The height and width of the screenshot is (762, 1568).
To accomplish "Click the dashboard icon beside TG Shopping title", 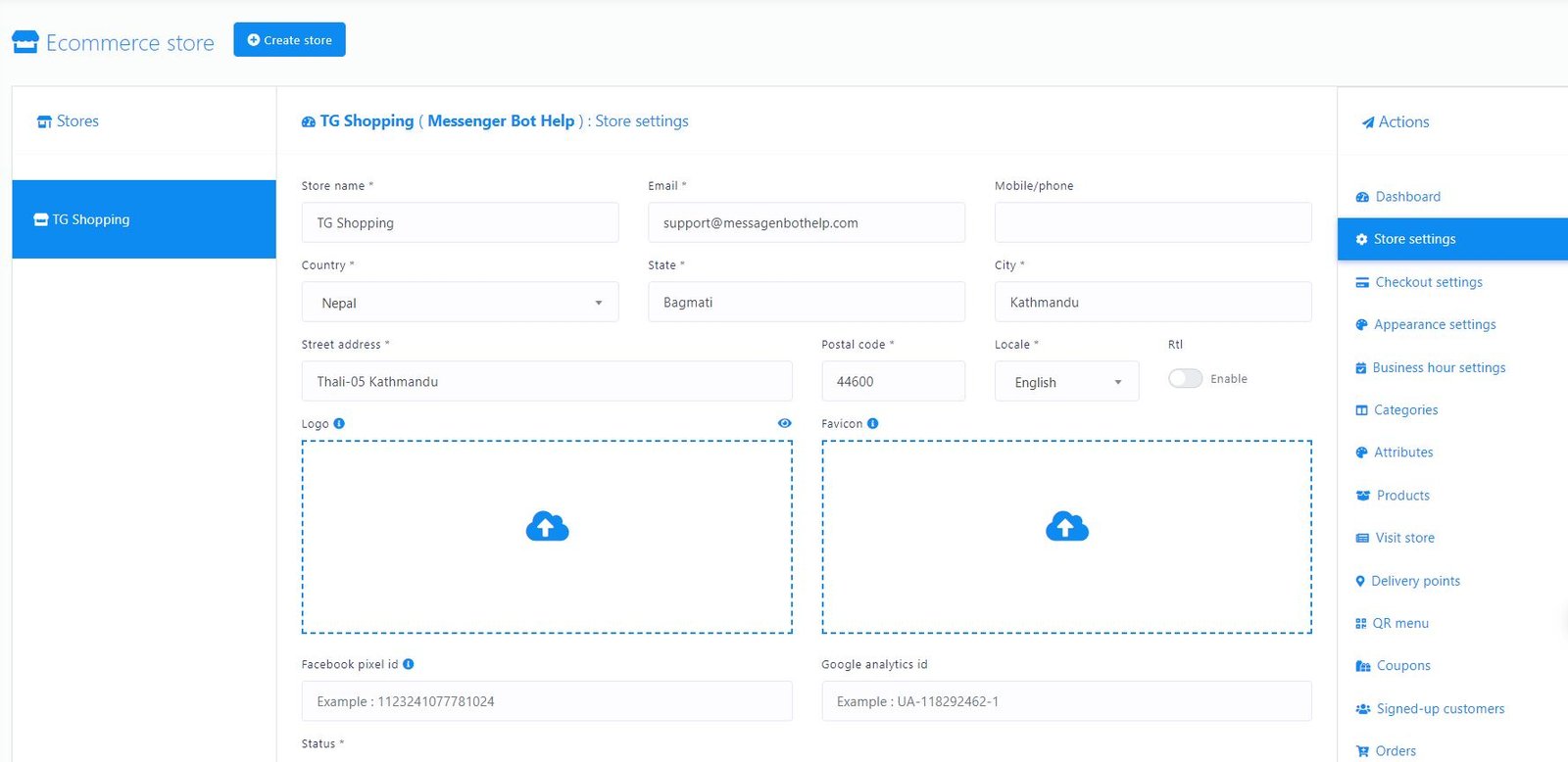I will 309,121.
